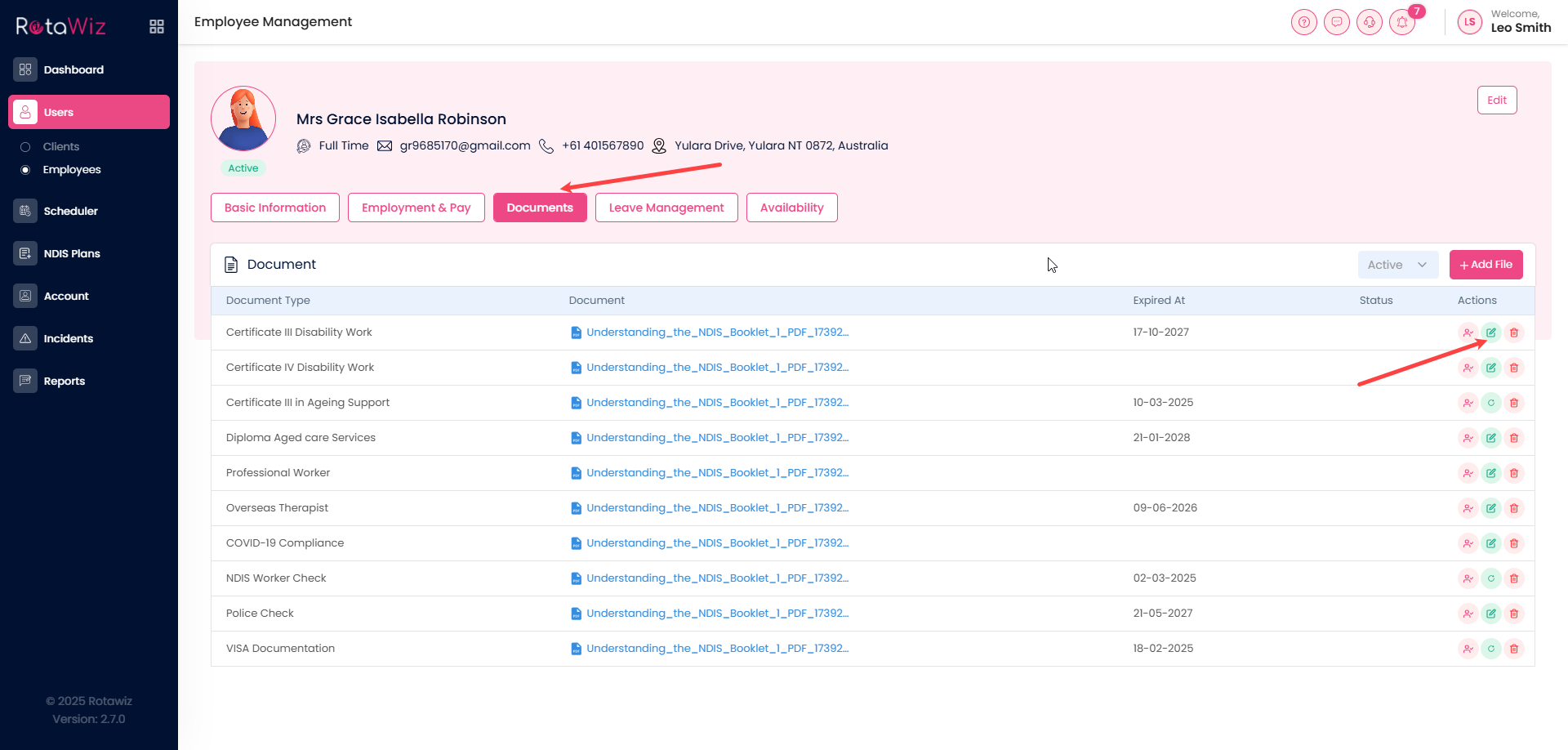Click the user-verify icon for Overseas Therapist
Viewport: 1568px width, 750px height.
pos(1468,508)
